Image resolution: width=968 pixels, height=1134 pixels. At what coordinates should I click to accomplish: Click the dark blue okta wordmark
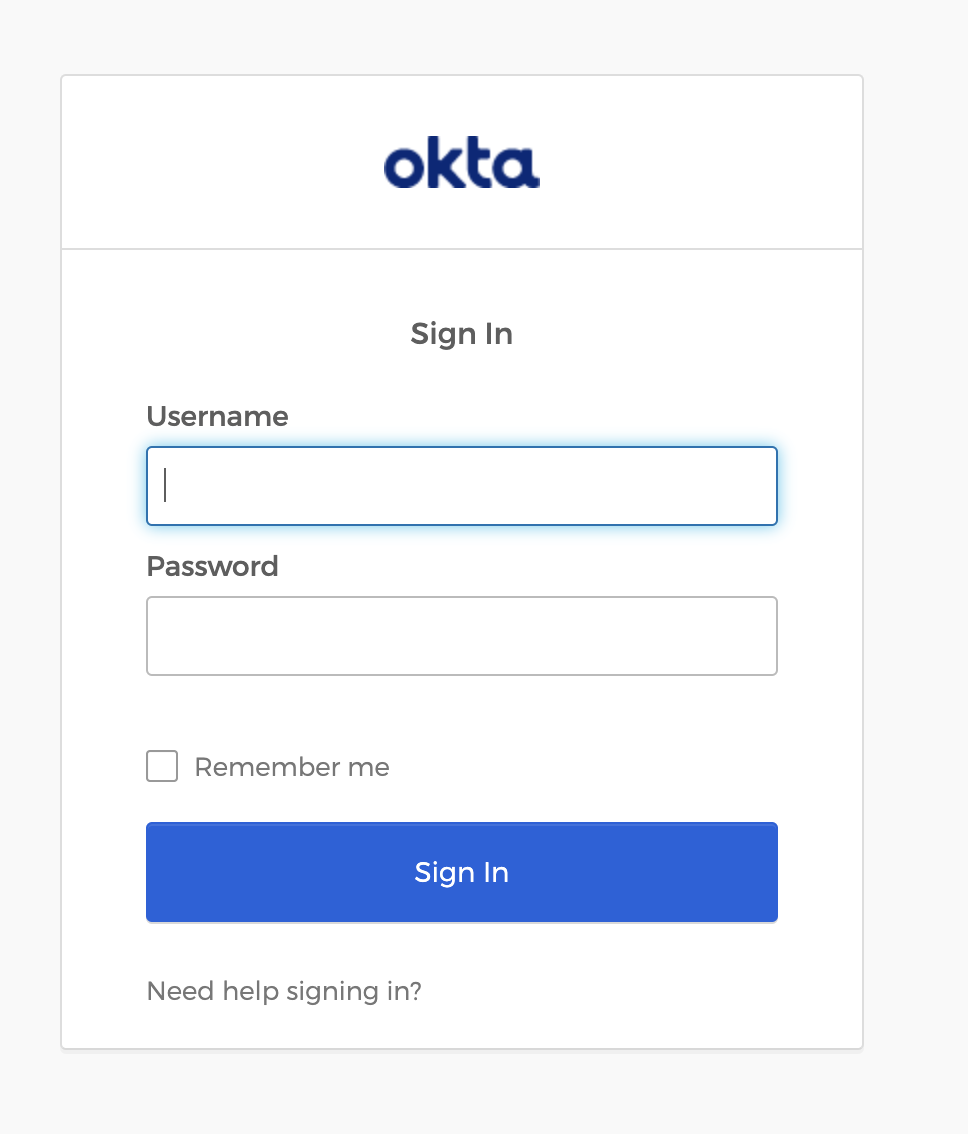tap(461, 165)
